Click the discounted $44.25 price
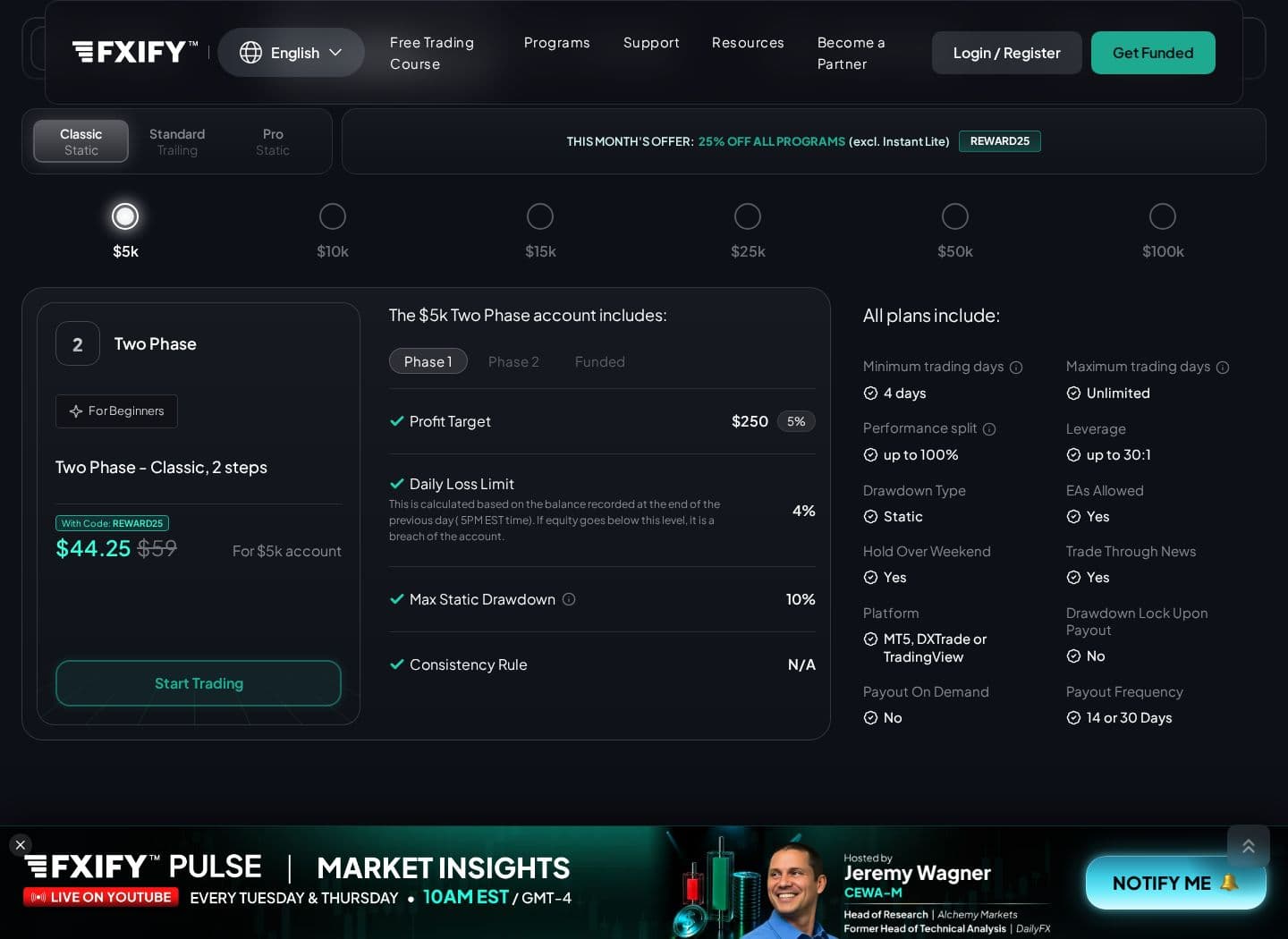 click(93, 548)
